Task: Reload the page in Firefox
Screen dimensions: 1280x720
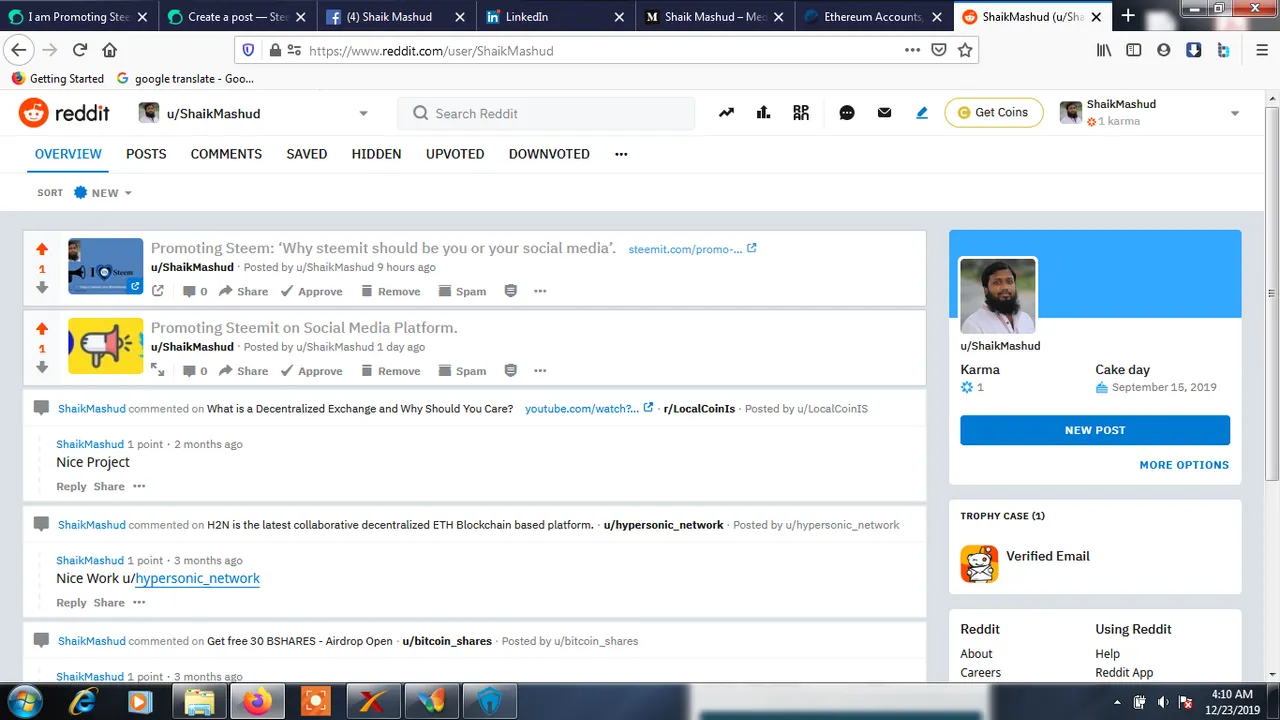Action: tap(80, 50)
